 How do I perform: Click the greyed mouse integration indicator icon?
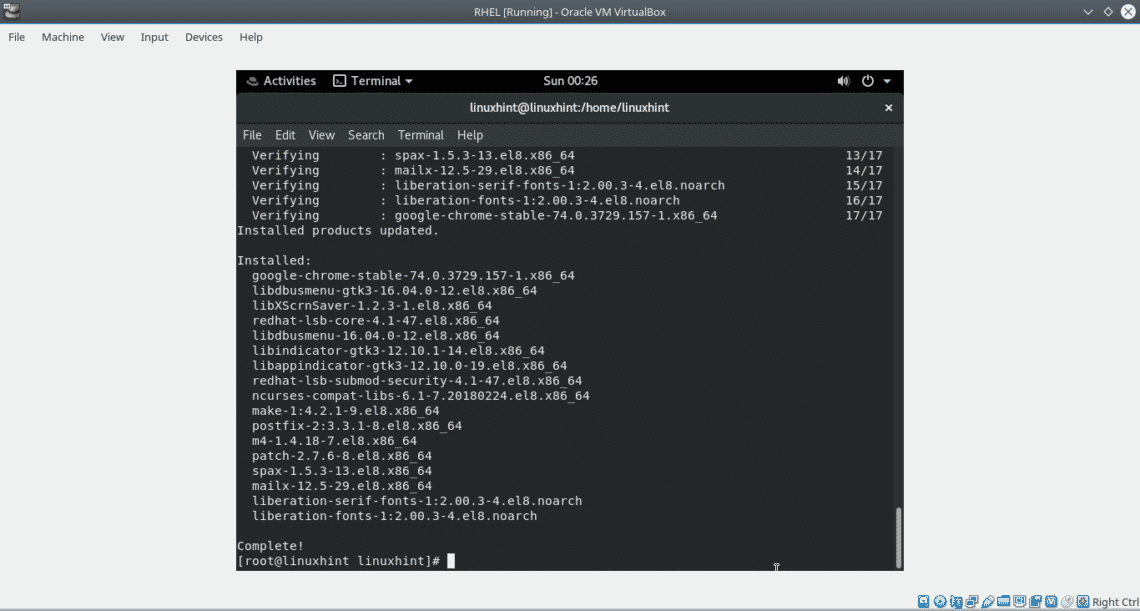[x=1067, y=602]
